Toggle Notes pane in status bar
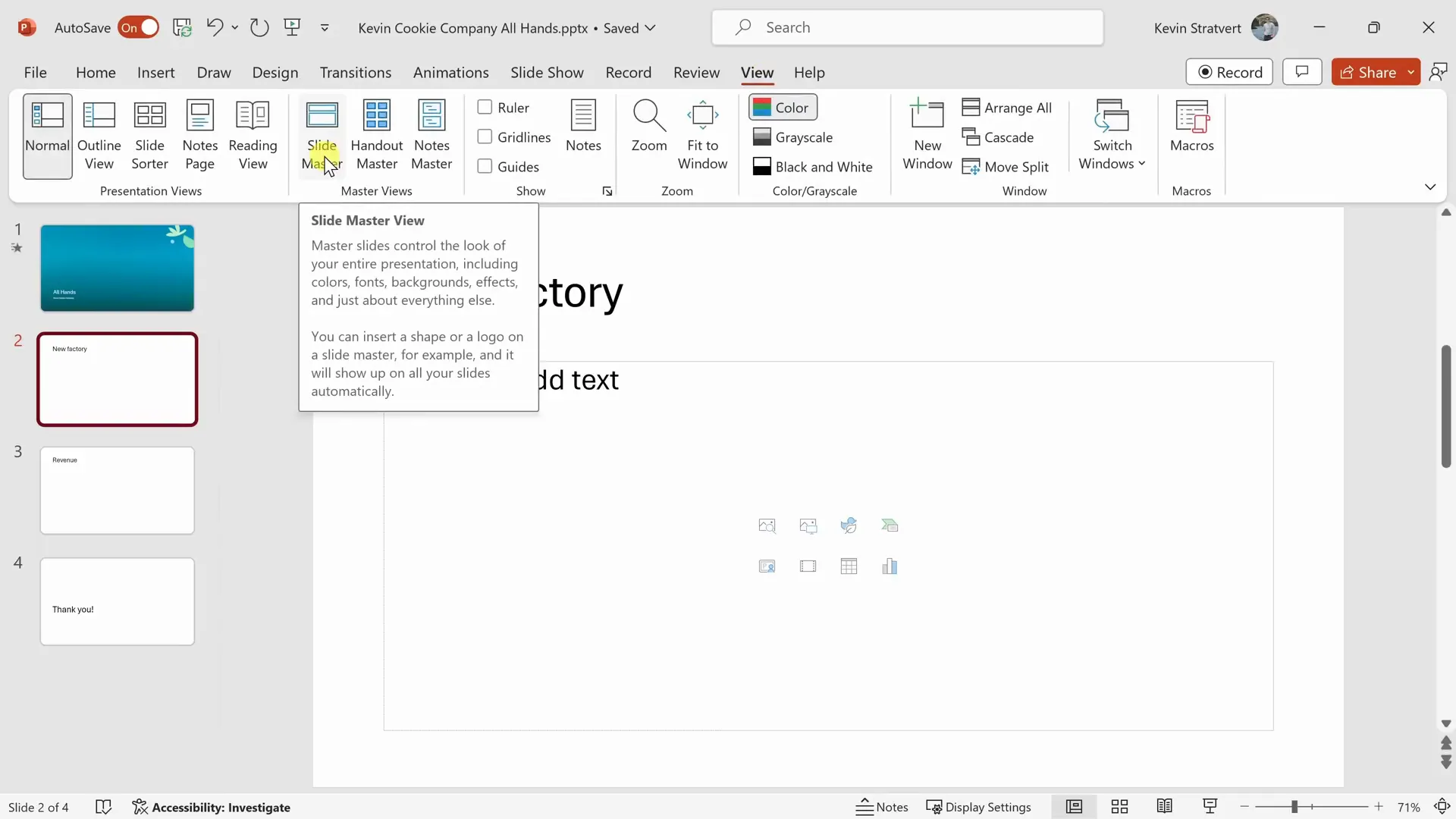Viewport: 1456px width, 819px height. [881, 807]
